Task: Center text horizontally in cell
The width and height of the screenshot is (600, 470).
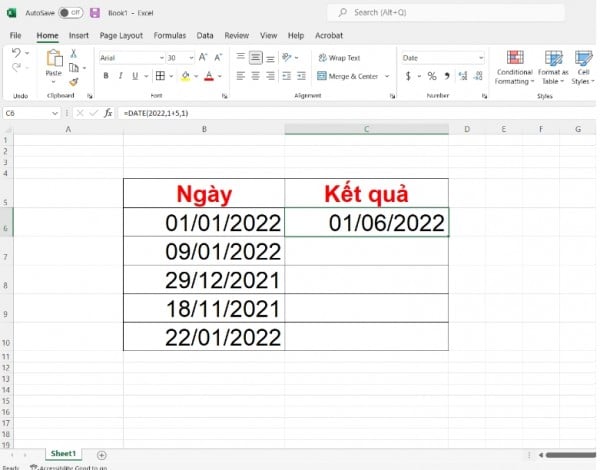Action: coord(256,76)
